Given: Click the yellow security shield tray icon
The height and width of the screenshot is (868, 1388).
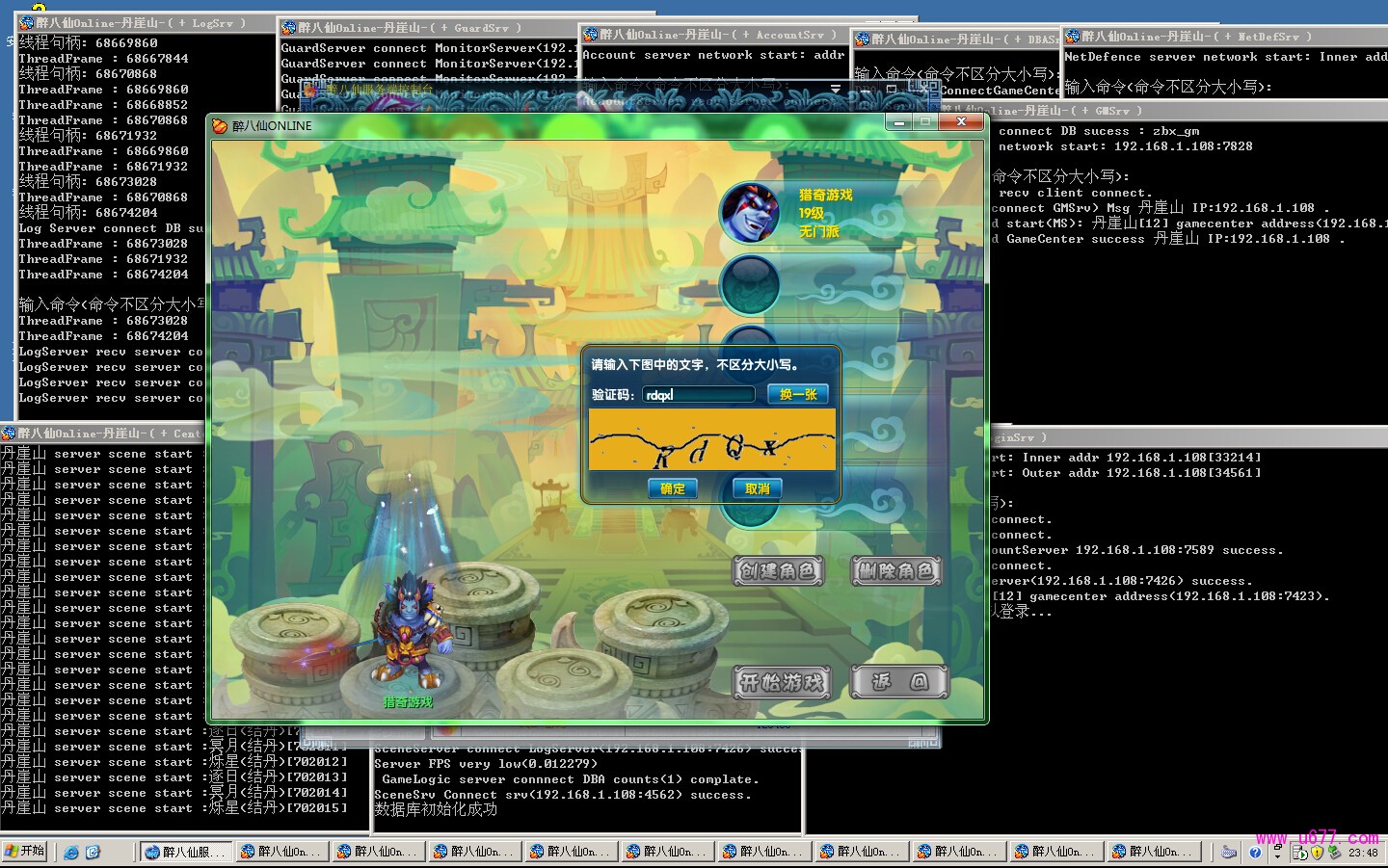Looking at the screenshot, I should (1317, 852).
